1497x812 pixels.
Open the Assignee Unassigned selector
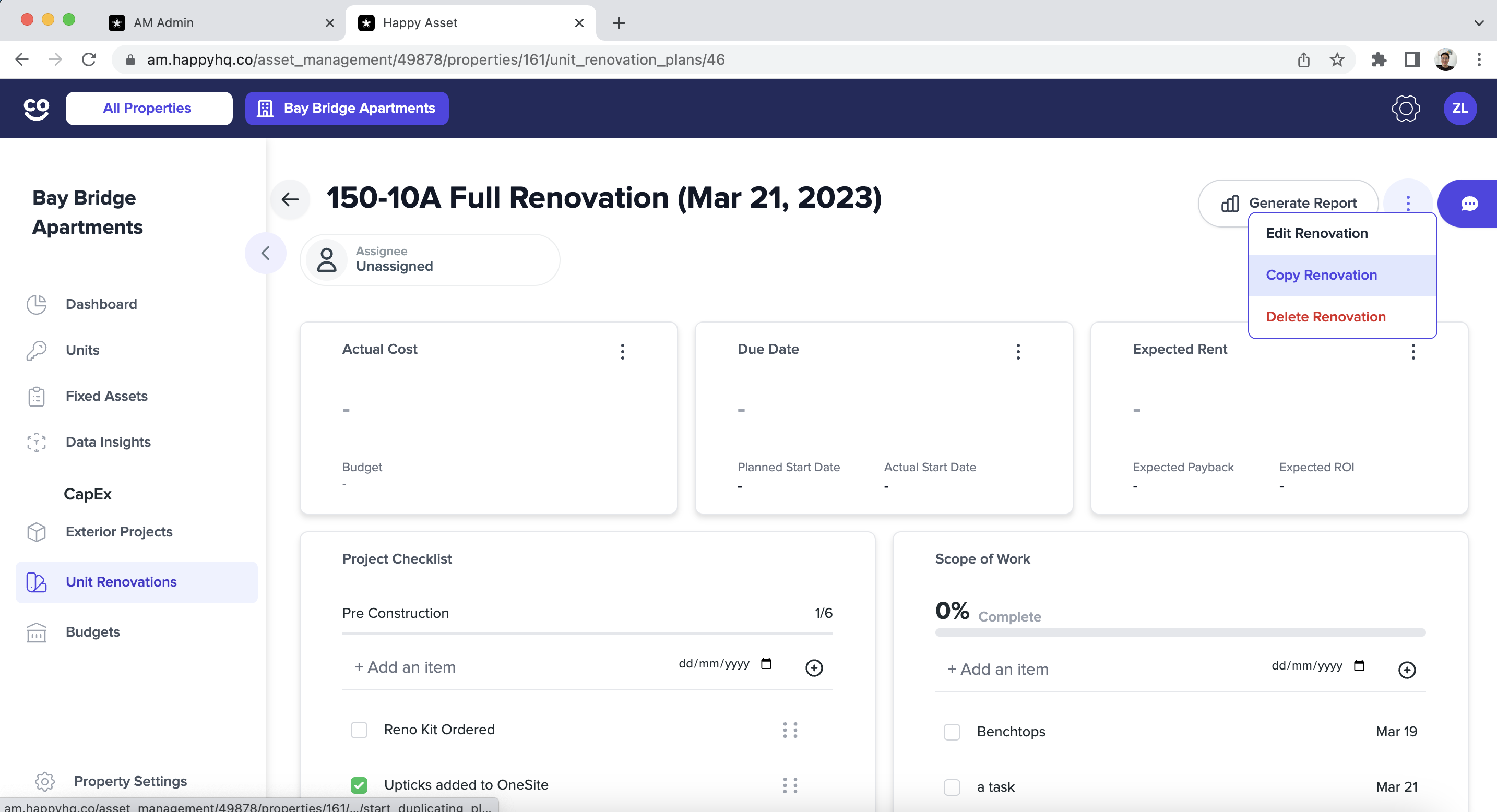click(x=430, y=260)
